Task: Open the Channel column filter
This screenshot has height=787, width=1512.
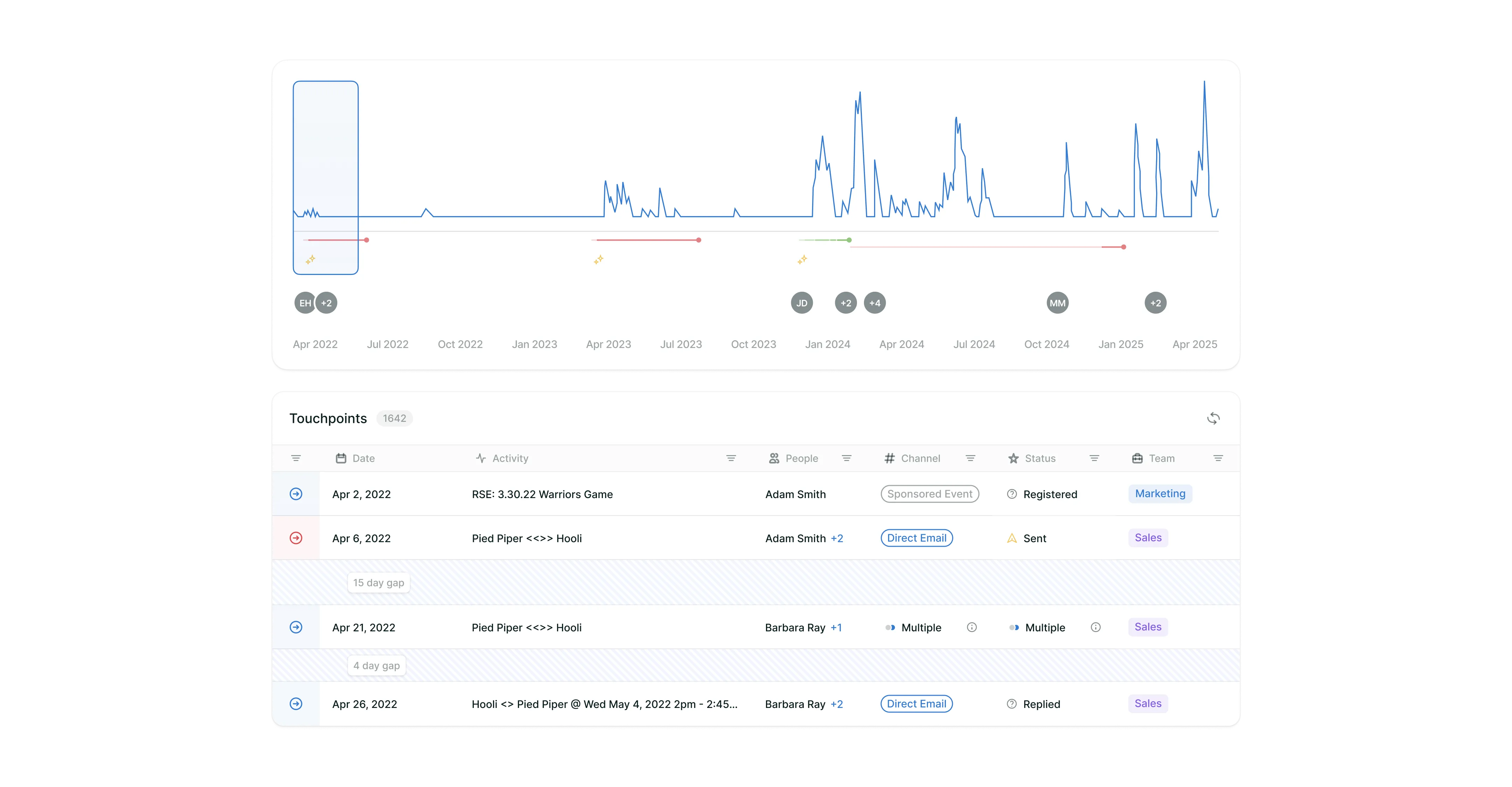Action: [x=970, y=458]
